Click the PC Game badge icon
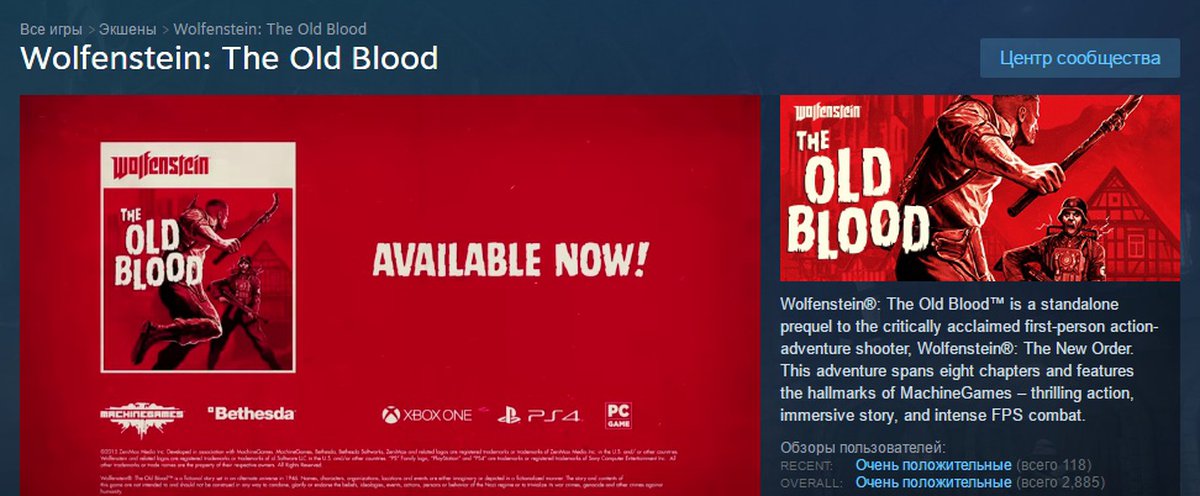Viewport: 1200px width, 496px height. coord(618,414)
